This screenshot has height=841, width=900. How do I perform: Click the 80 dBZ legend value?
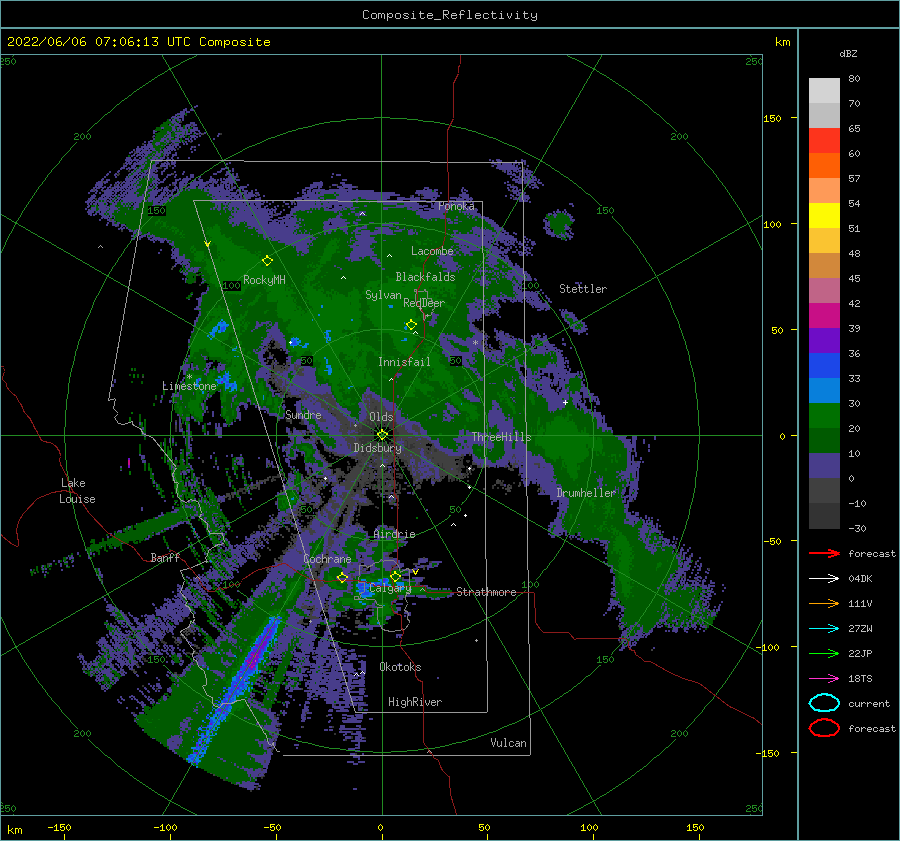(x=854, y=78)
